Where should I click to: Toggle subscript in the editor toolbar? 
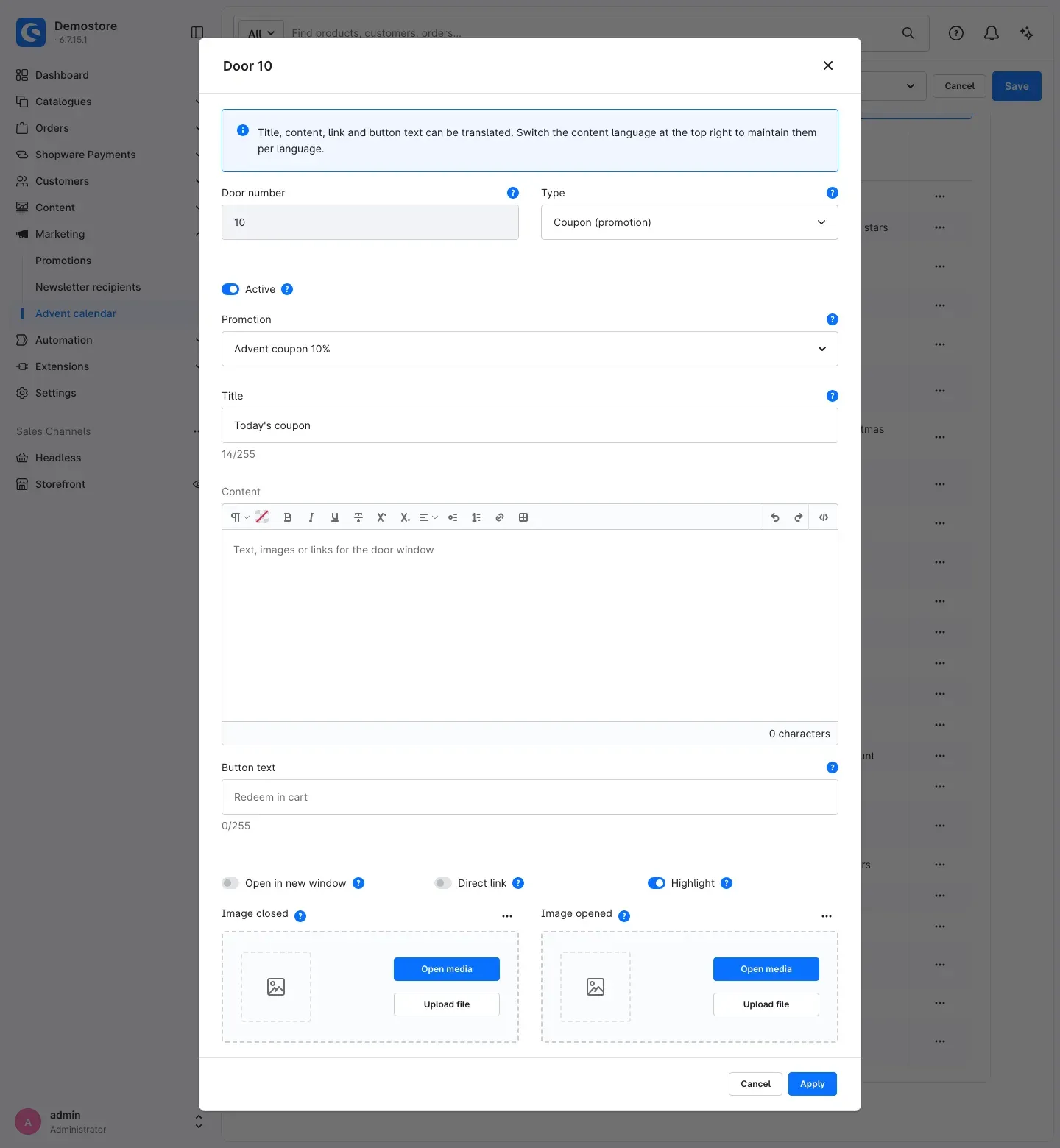pos(405,517)
